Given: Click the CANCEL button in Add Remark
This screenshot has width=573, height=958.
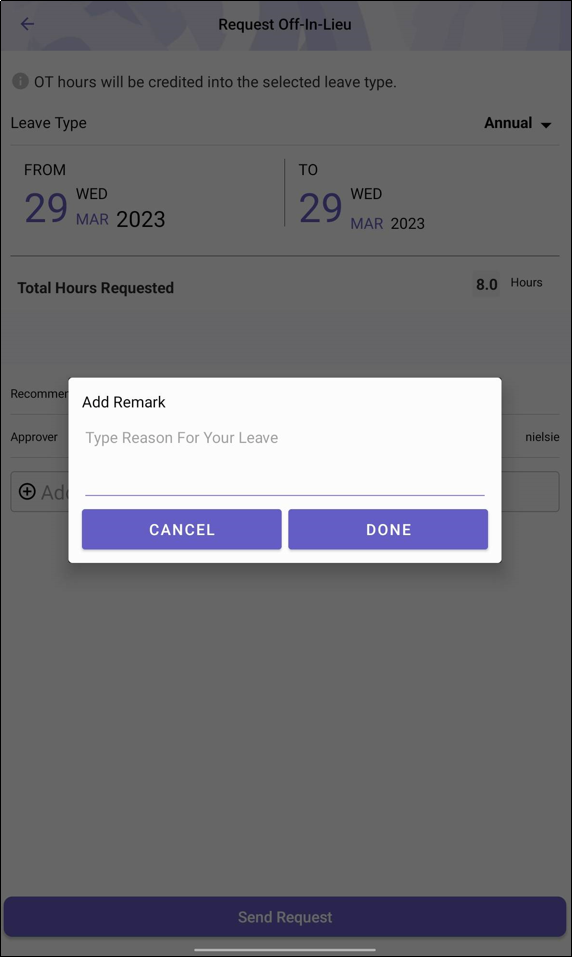Looking at the screenshot, I should click(x=181, y=529).
